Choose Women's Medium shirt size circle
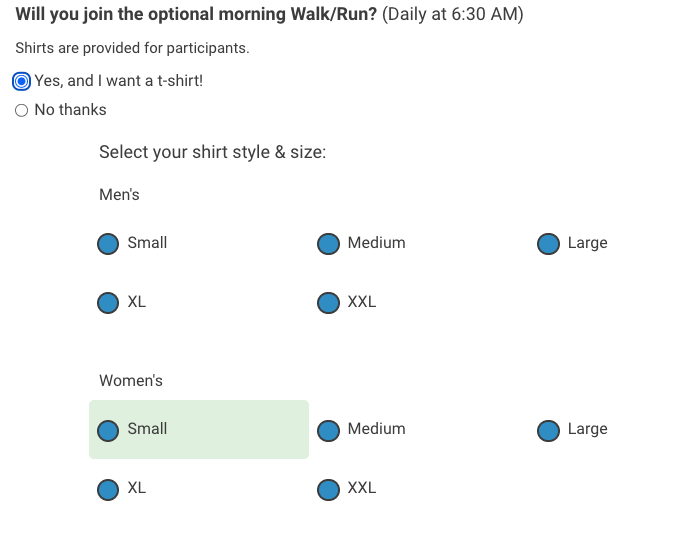 click(328, 430)
